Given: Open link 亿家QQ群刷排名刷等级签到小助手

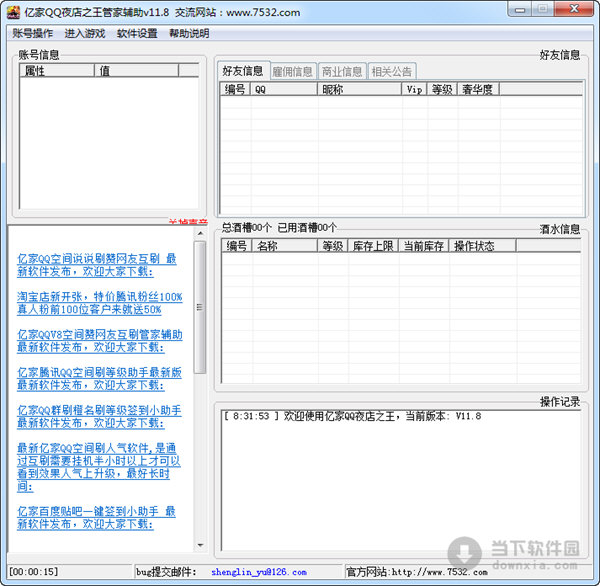Looking at the screenshot, I should 99,416.
